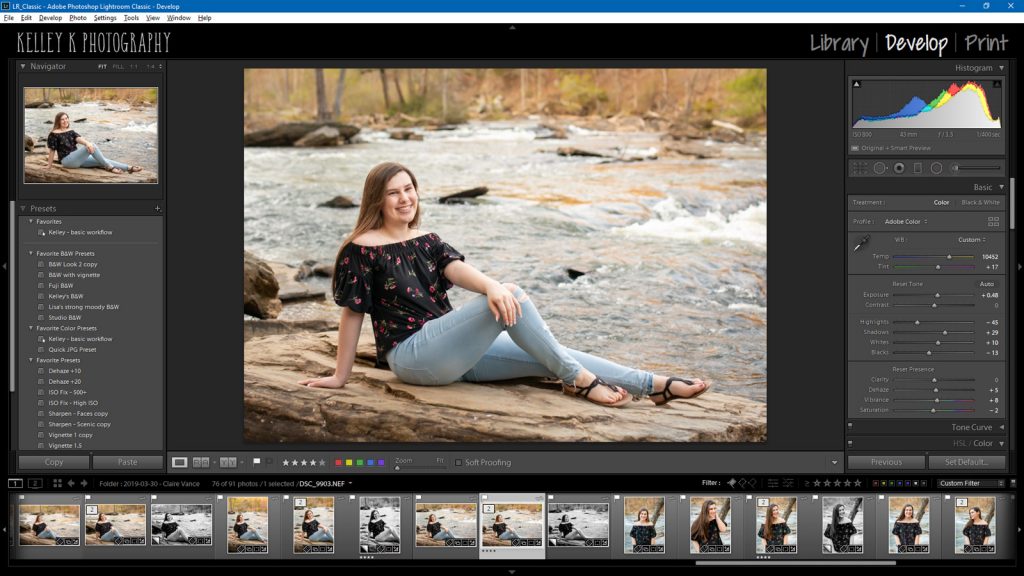
Task: Collapse the Favorites preset group
Action: (x=31, y=221)
